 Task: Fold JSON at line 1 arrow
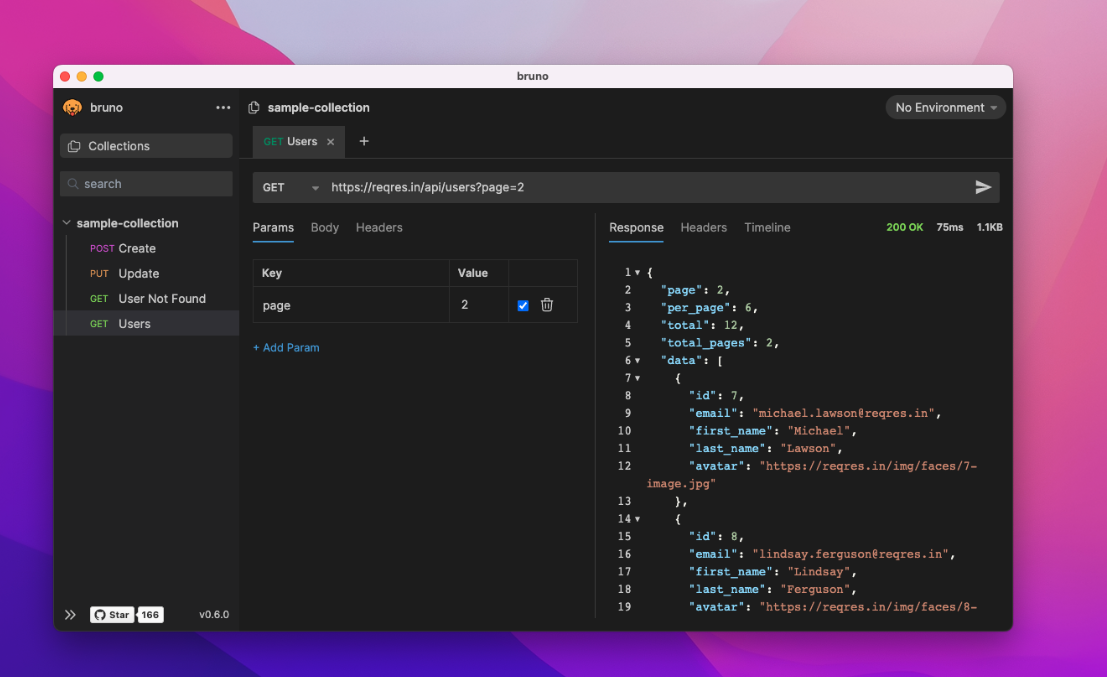pos(637,272)
